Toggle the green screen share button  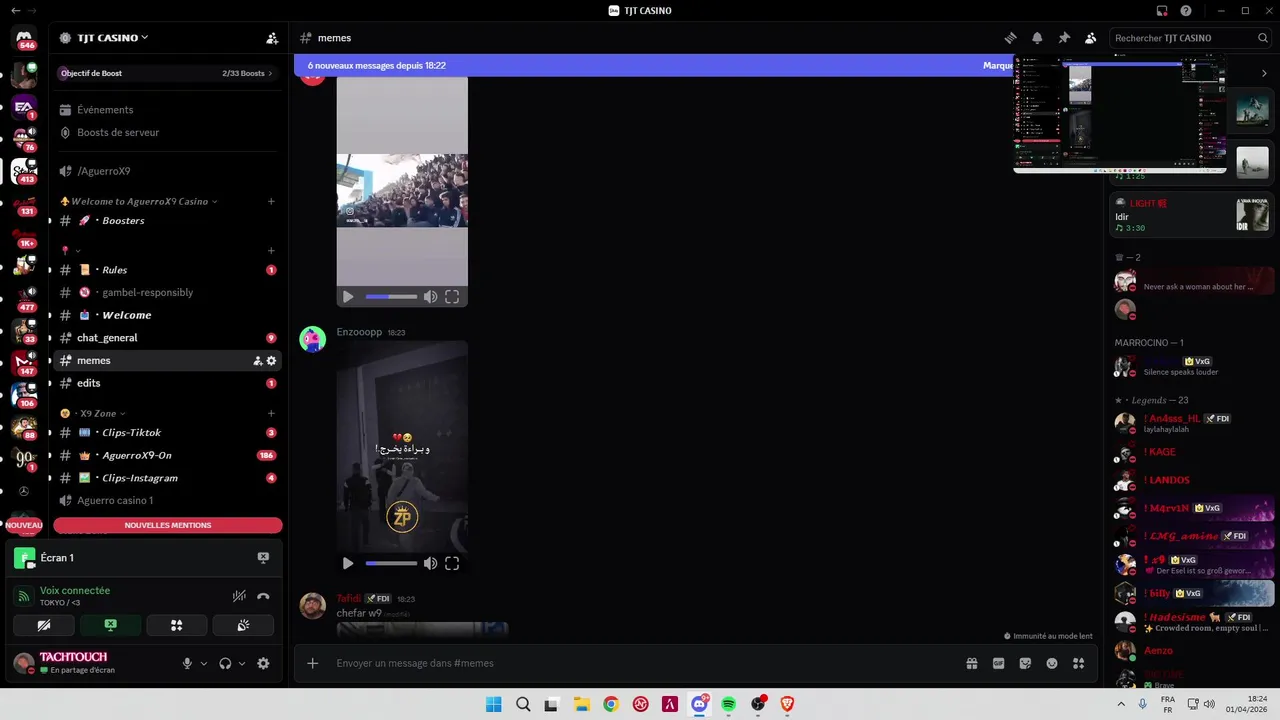pos(110,625)
